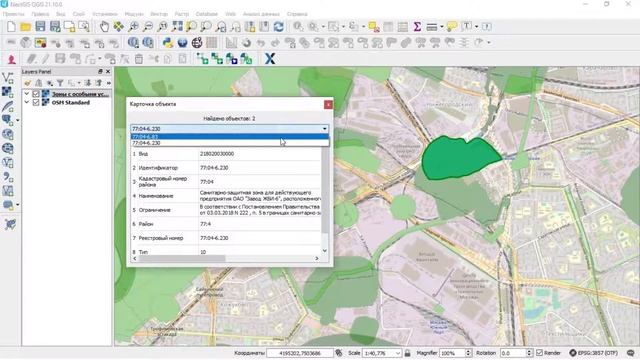Screen dimensions: 640x360
Task: Collapse the OSM Standard layer tree node
Action: click(x=27, y=102)
